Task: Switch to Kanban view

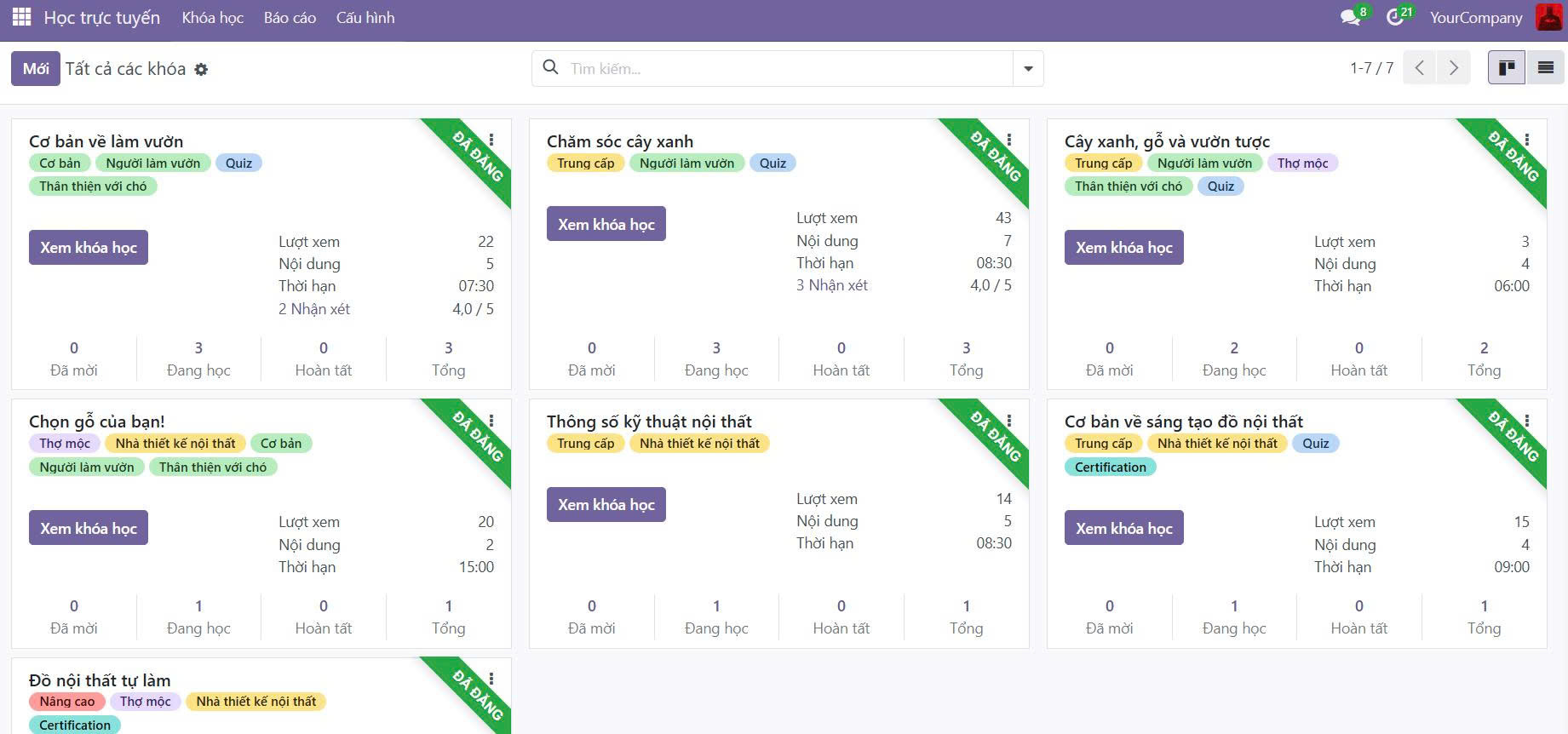Action: tap(1506, 68)
